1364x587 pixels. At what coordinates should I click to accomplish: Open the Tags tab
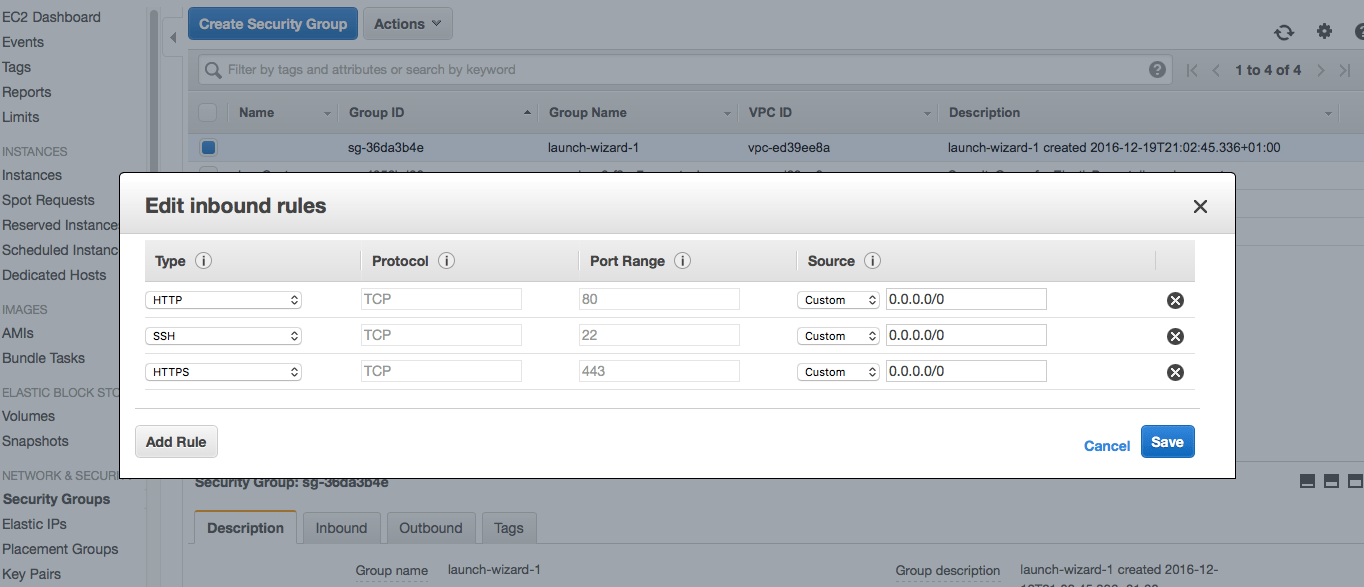[508, 528]
